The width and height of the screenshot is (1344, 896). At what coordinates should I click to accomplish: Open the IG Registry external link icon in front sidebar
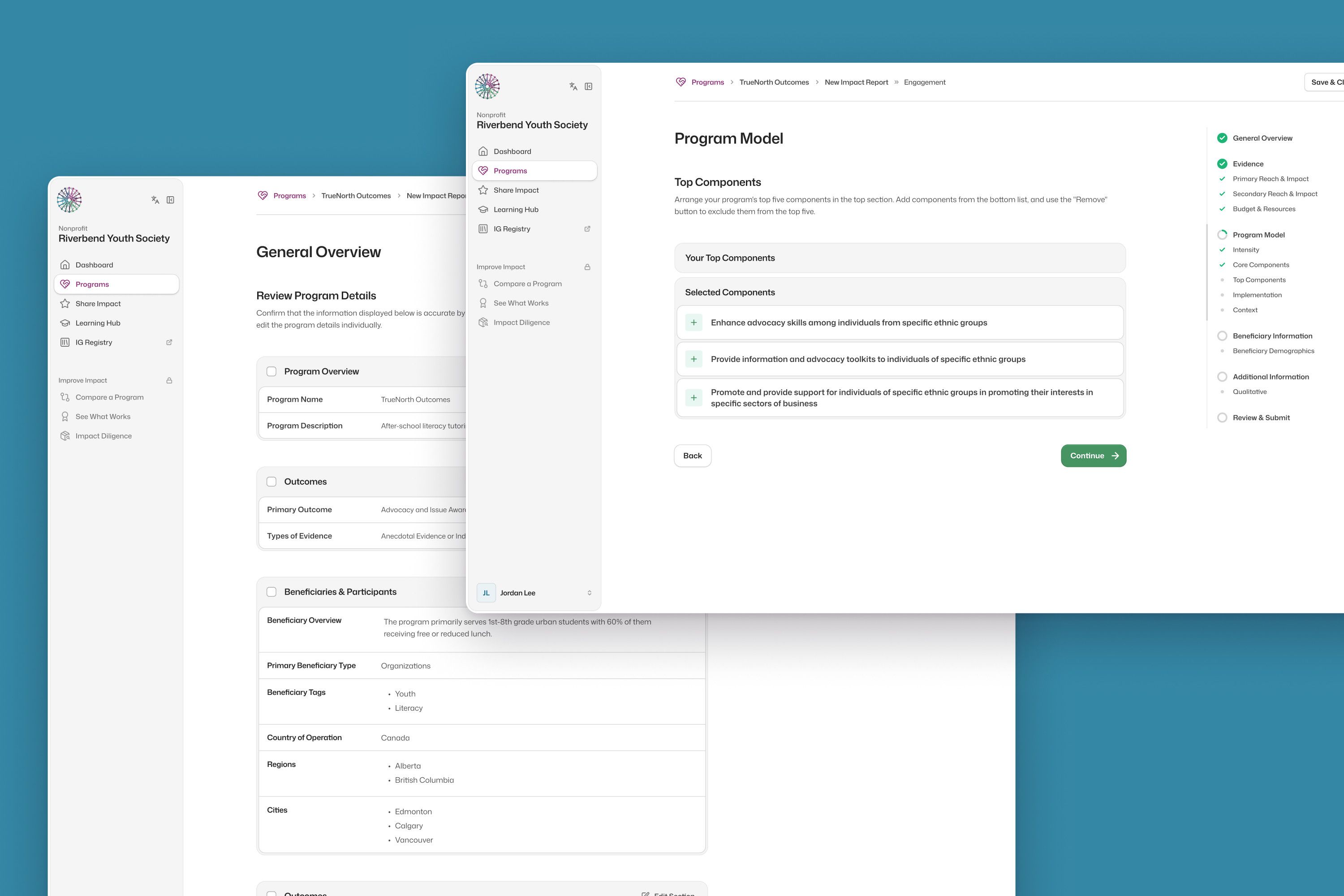(587, 228)
